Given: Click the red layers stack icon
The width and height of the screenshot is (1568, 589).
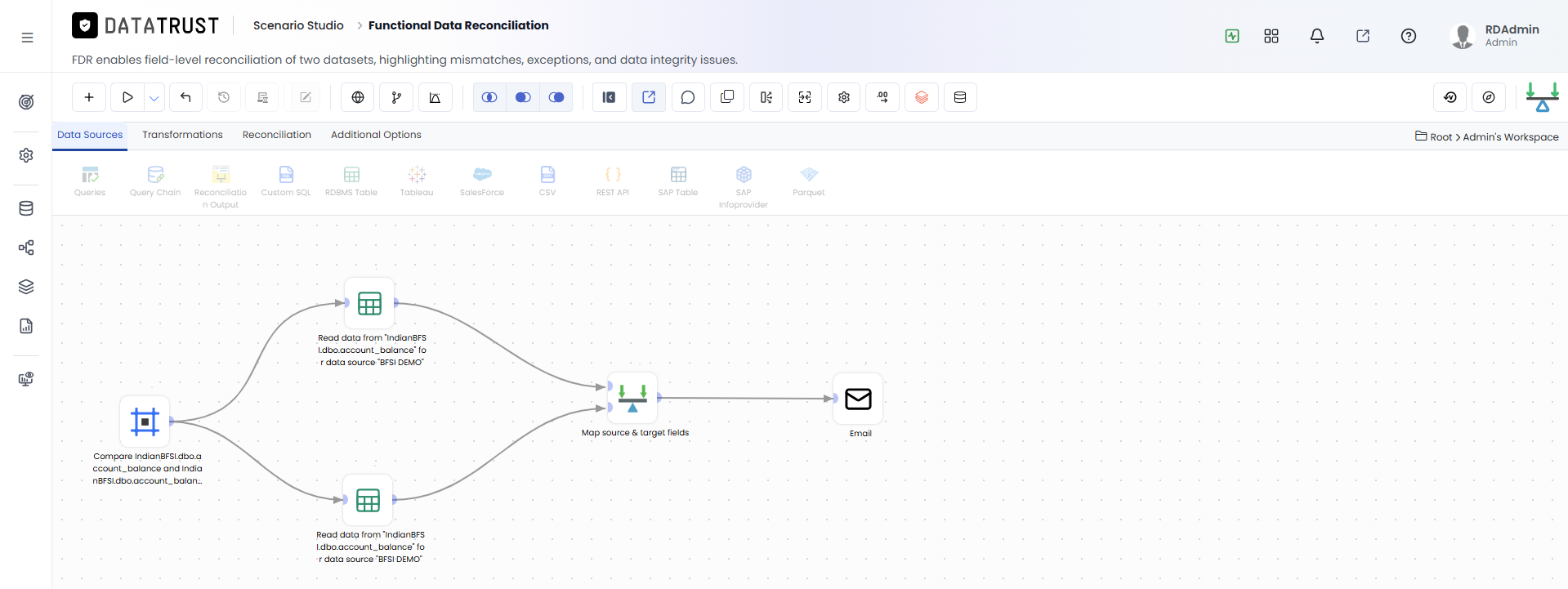Looking at the screenshot, I should (922, 97).
